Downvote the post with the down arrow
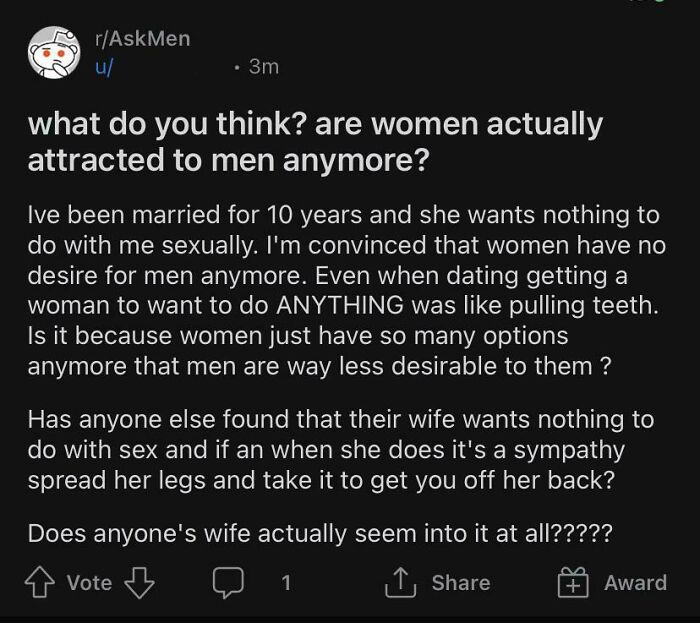Viewport: 700px width, 623px height. pos(140,582)
